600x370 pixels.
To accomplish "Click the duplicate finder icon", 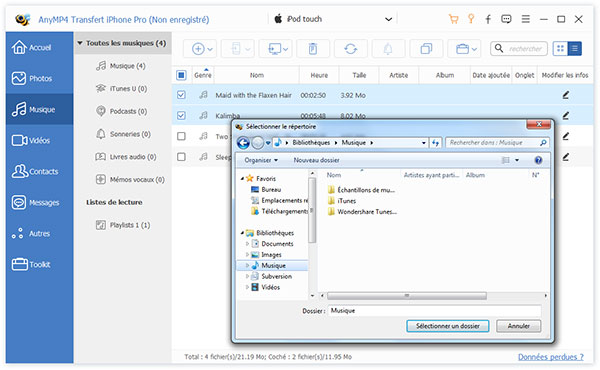I will point(426,49).
